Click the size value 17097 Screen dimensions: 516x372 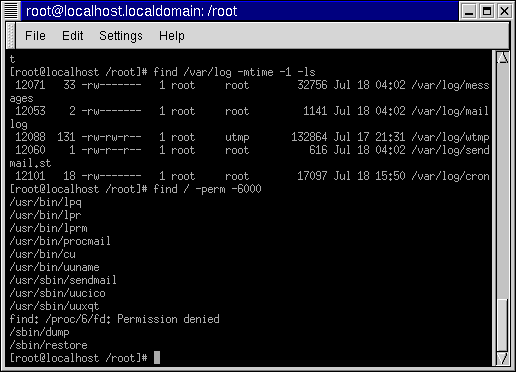click(312, 176)
